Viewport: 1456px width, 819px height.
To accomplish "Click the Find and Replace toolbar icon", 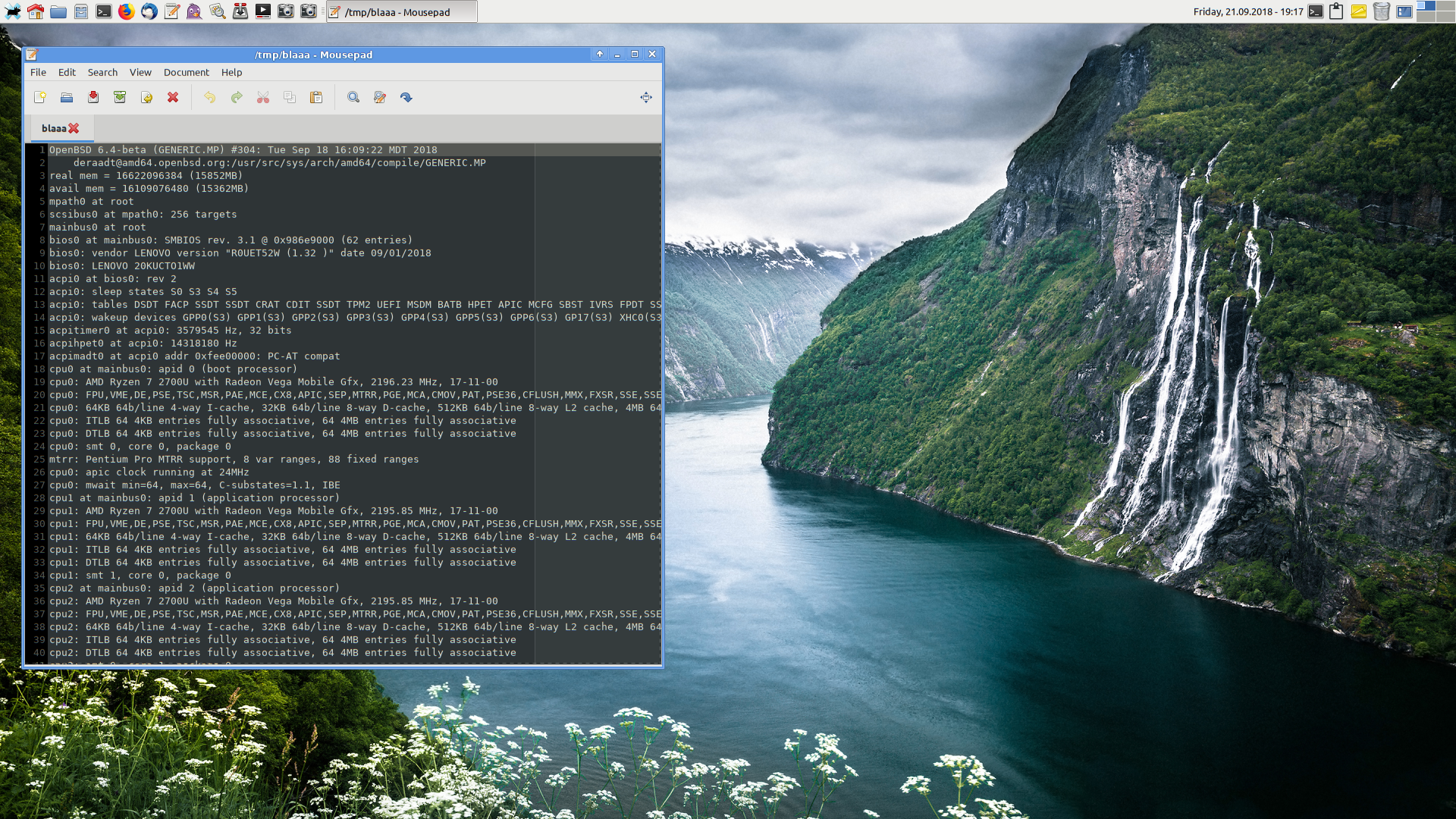I will (x=380, y=97).
